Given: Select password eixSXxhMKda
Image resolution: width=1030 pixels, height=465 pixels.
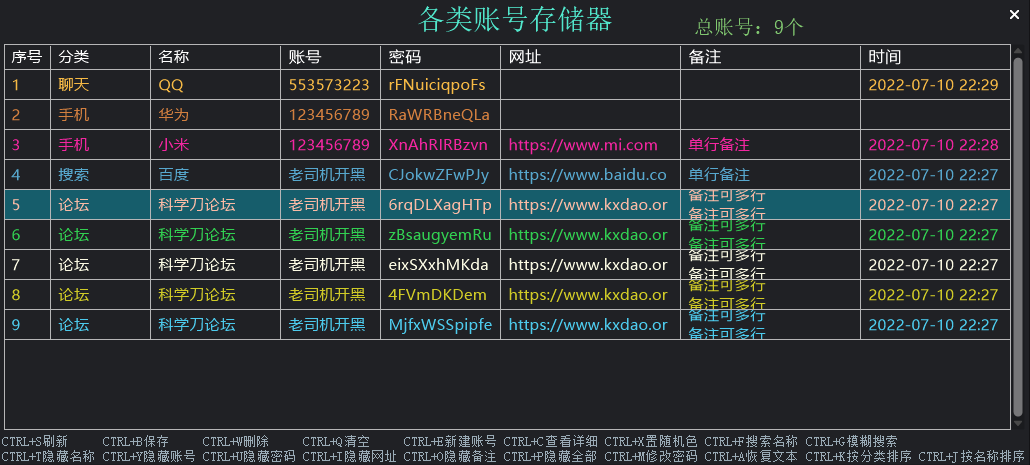Looking at the screenshot, I should pyautogui.click(x=440, y=265).
